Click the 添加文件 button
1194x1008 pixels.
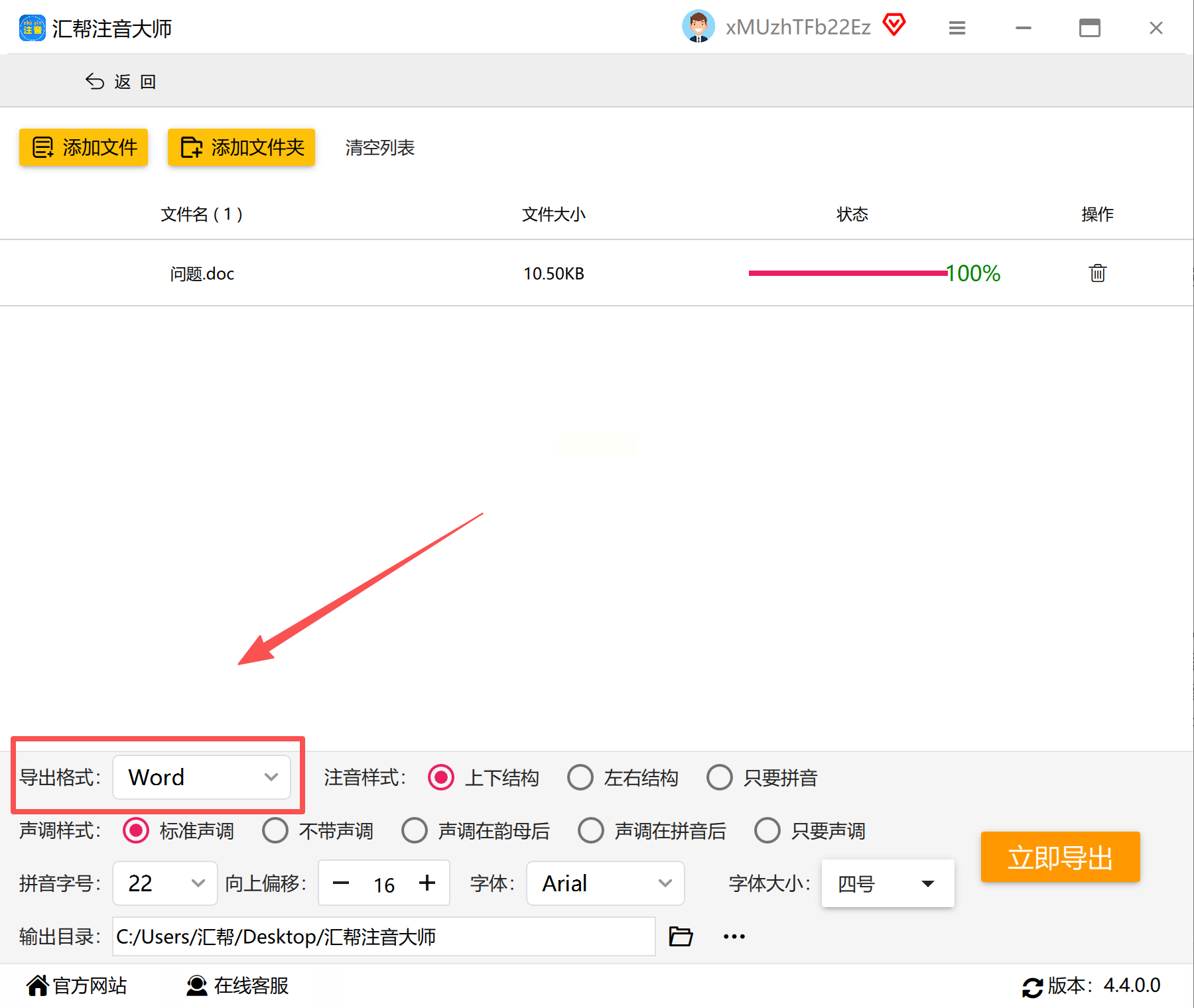click(84, 147)
